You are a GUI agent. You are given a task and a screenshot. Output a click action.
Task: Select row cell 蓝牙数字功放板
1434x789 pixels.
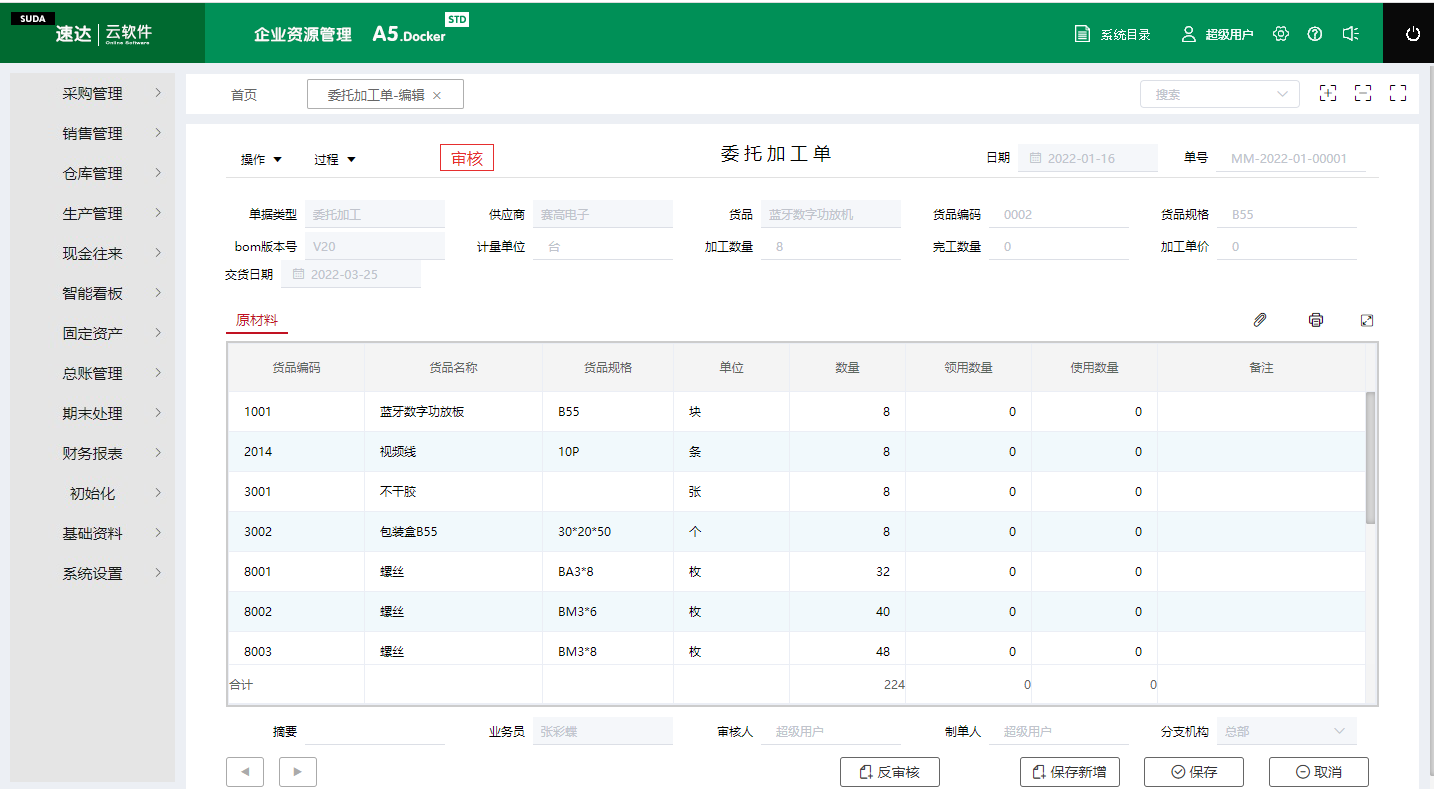point(453,411)
